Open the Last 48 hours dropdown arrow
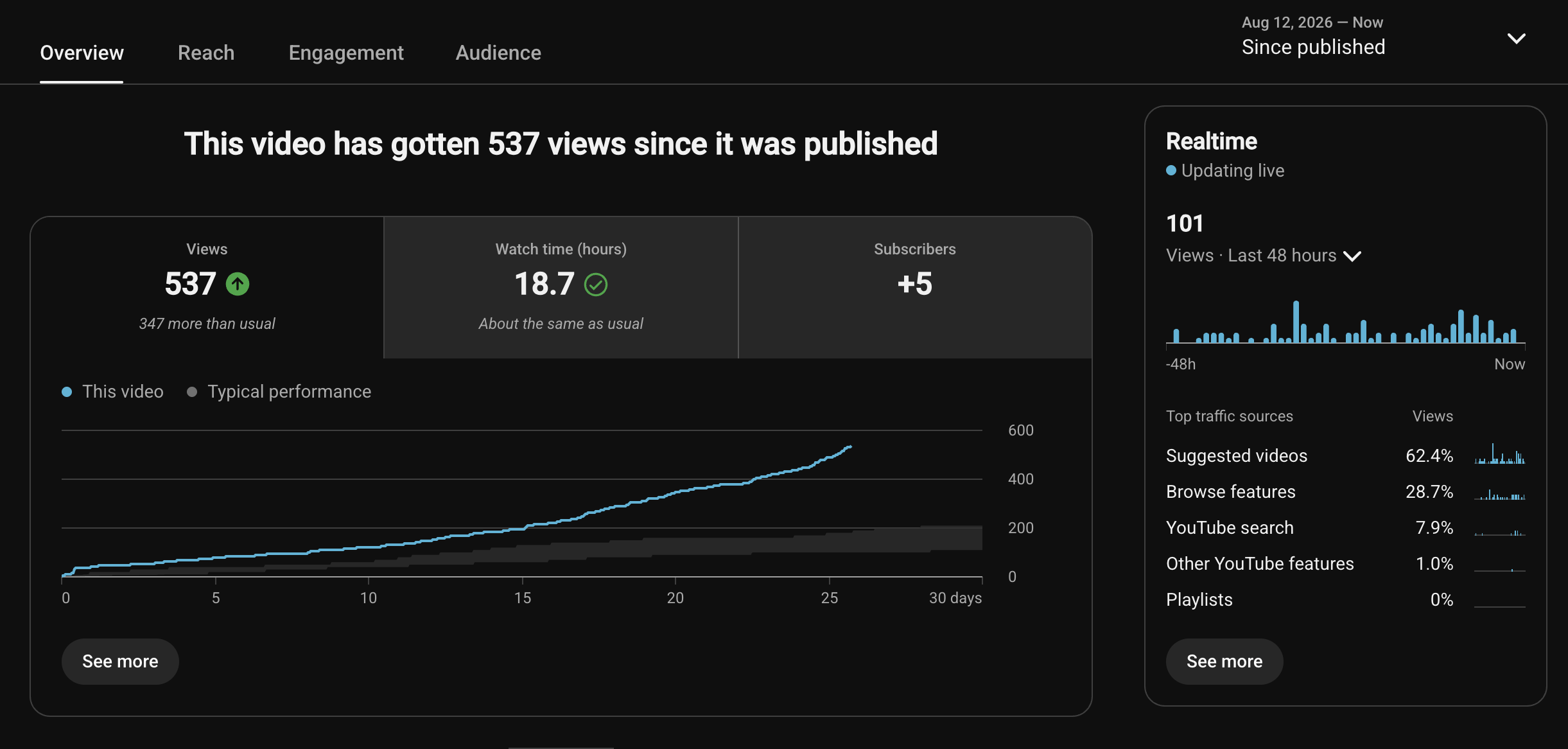Screen dimensions: 1568x749 tap(1352, 256)
